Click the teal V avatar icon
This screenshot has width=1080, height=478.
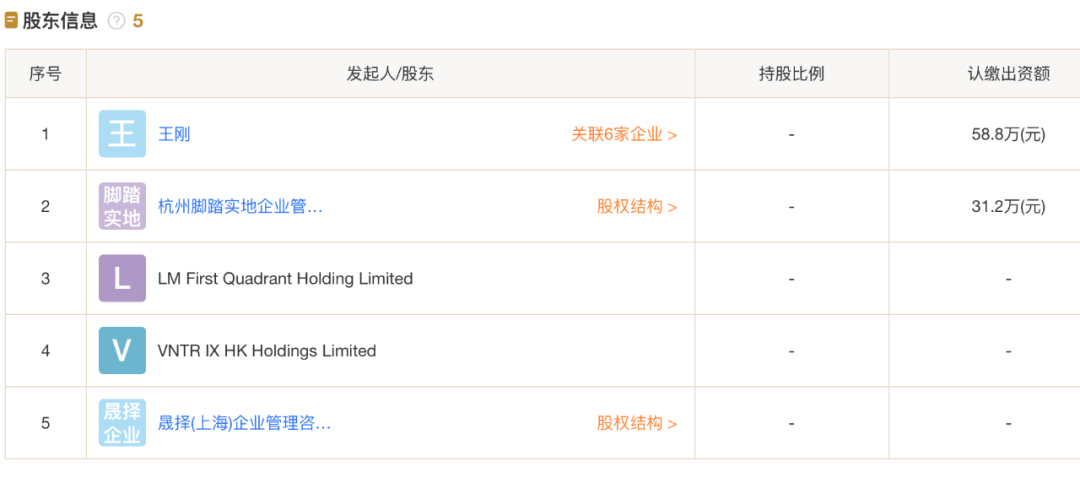[x=122, y=350]
